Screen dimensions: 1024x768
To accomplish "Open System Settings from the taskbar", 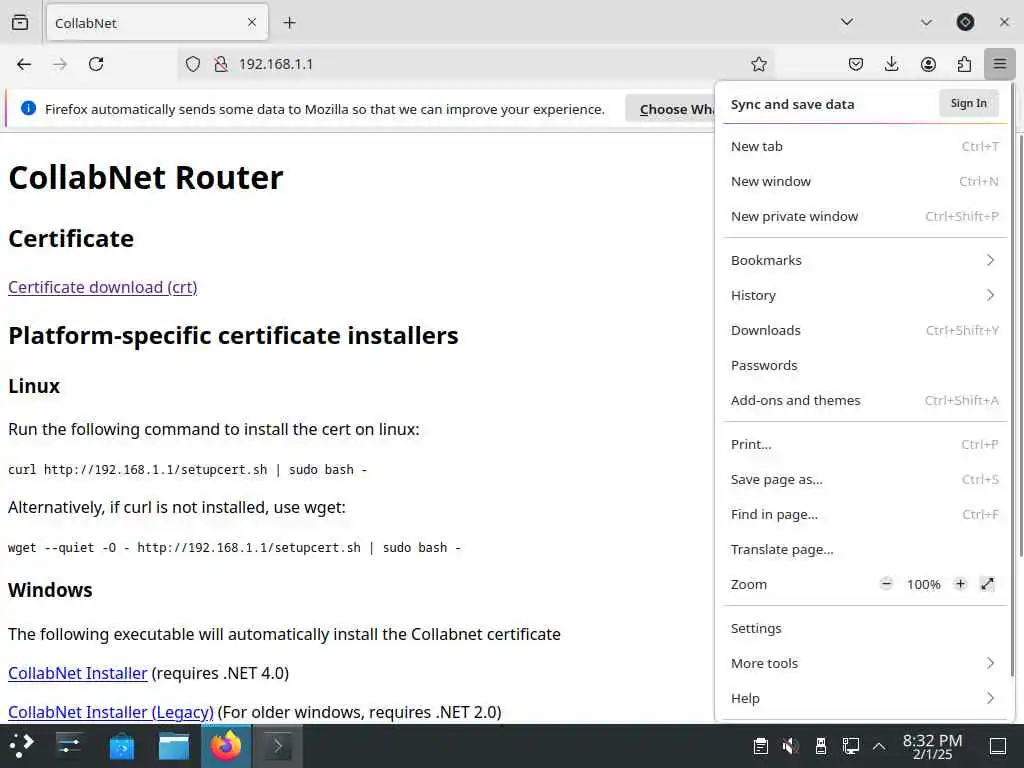I will tap(69, 746).
